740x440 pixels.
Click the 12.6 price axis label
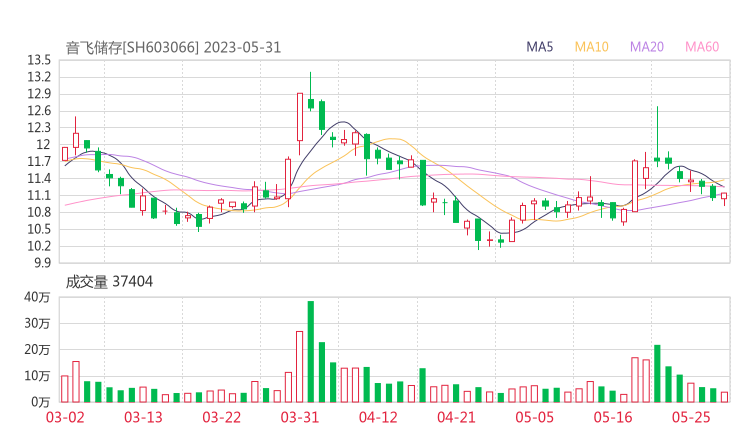[x=39, y=111]
